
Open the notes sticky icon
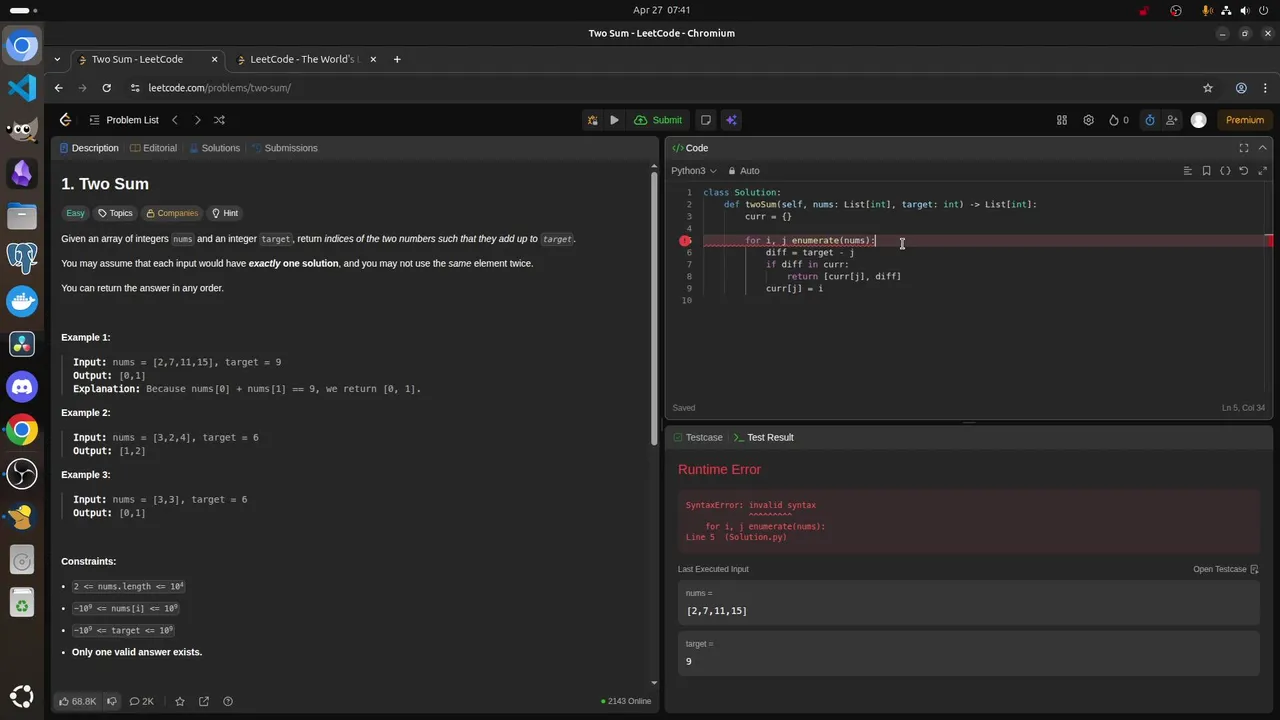706,120
